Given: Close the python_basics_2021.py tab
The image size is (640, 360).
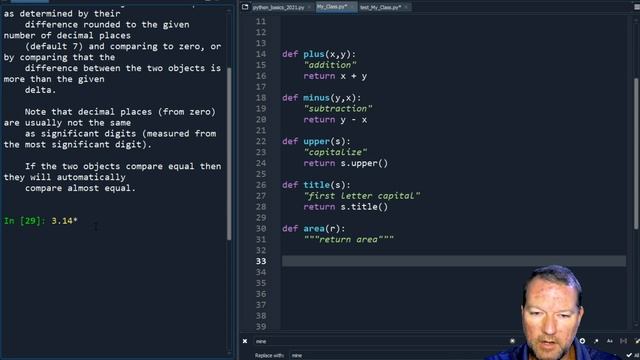Looking at the screenshot, I should click(309, 7).
